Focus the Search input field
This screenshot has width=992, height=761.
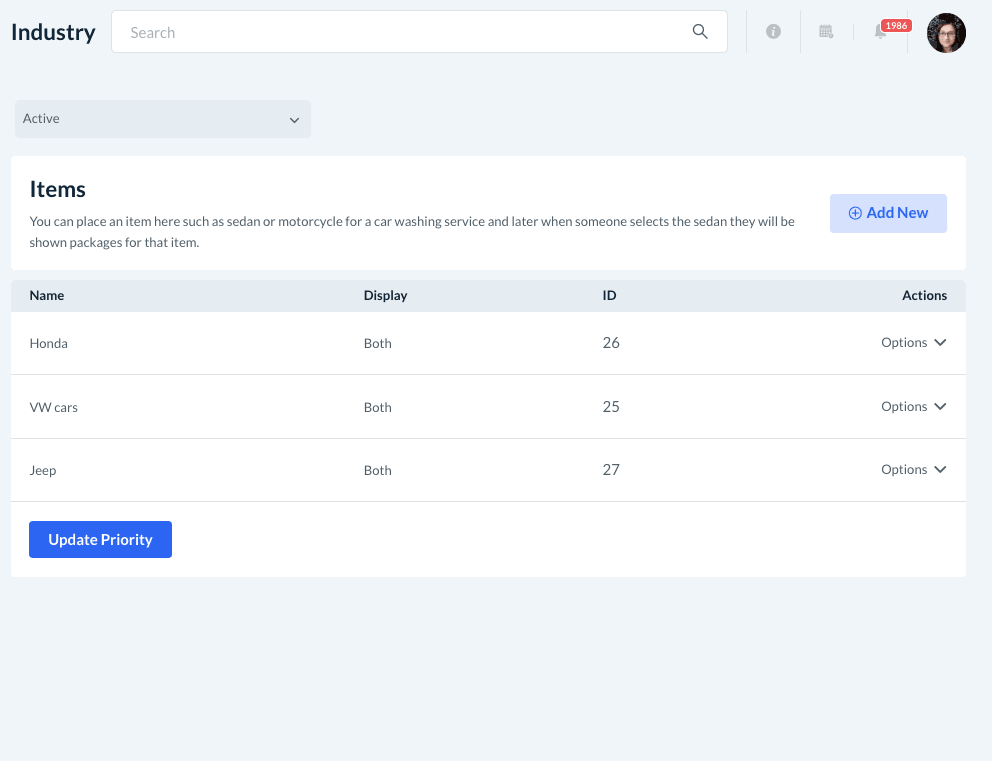400,32
